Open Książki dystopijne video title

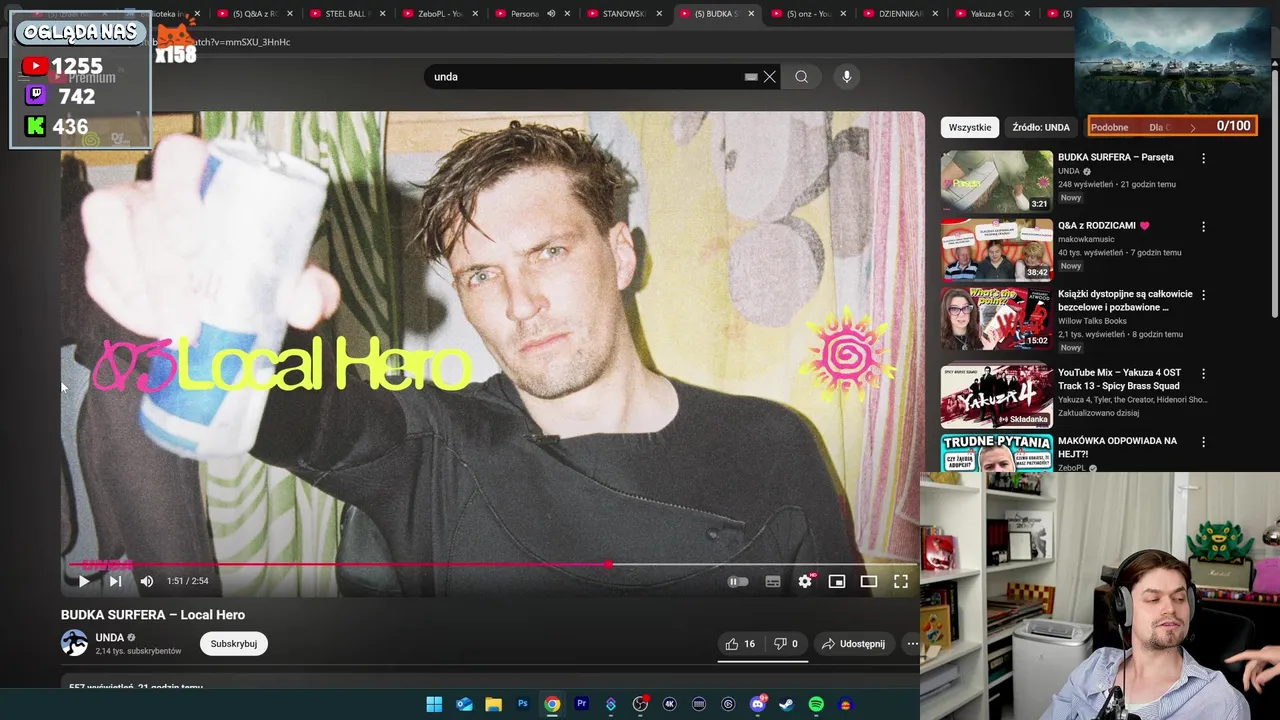click(x=1125, y=301)
